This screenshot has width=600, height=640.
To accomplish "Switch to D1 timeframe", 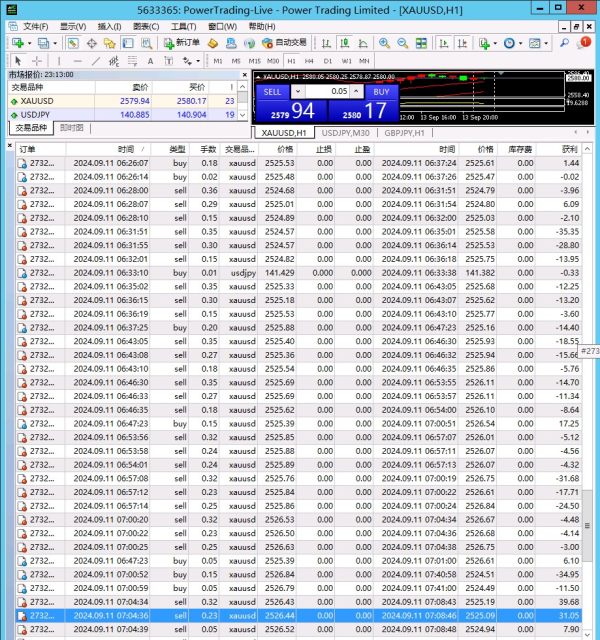I will (328, 61).
